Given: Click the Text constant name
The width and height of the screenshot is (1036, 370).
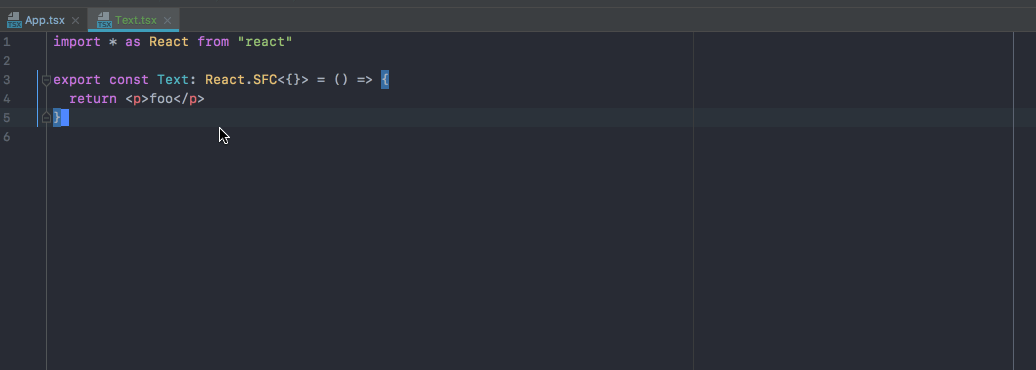Looking at the screenshot, I should pos(173,80).
